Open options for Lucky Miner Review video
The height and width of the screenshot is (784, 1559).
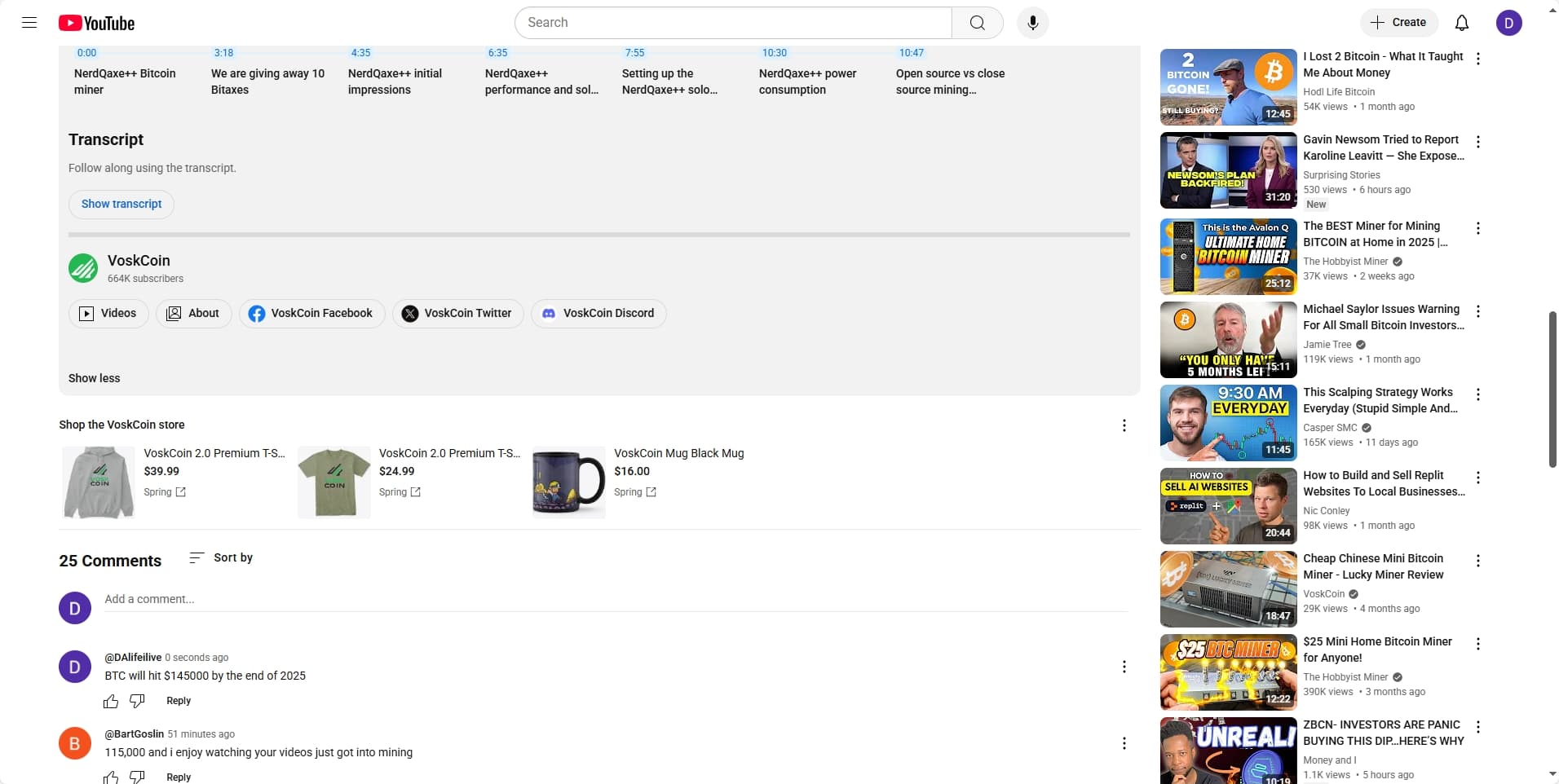tap(1477, 560)
